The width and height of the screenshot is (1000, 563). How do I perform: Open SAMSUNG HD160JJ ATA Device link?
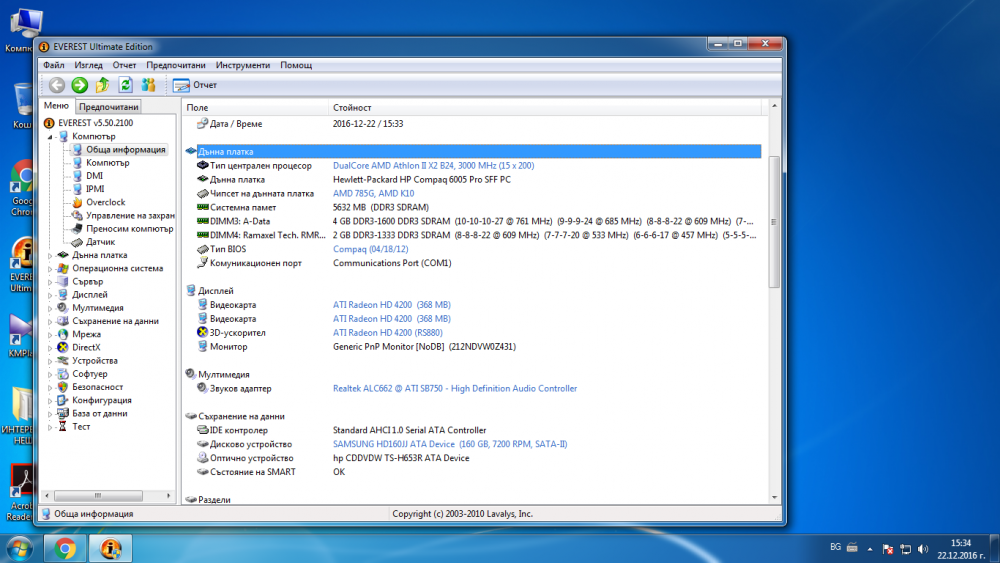click(x=450, y=444)
